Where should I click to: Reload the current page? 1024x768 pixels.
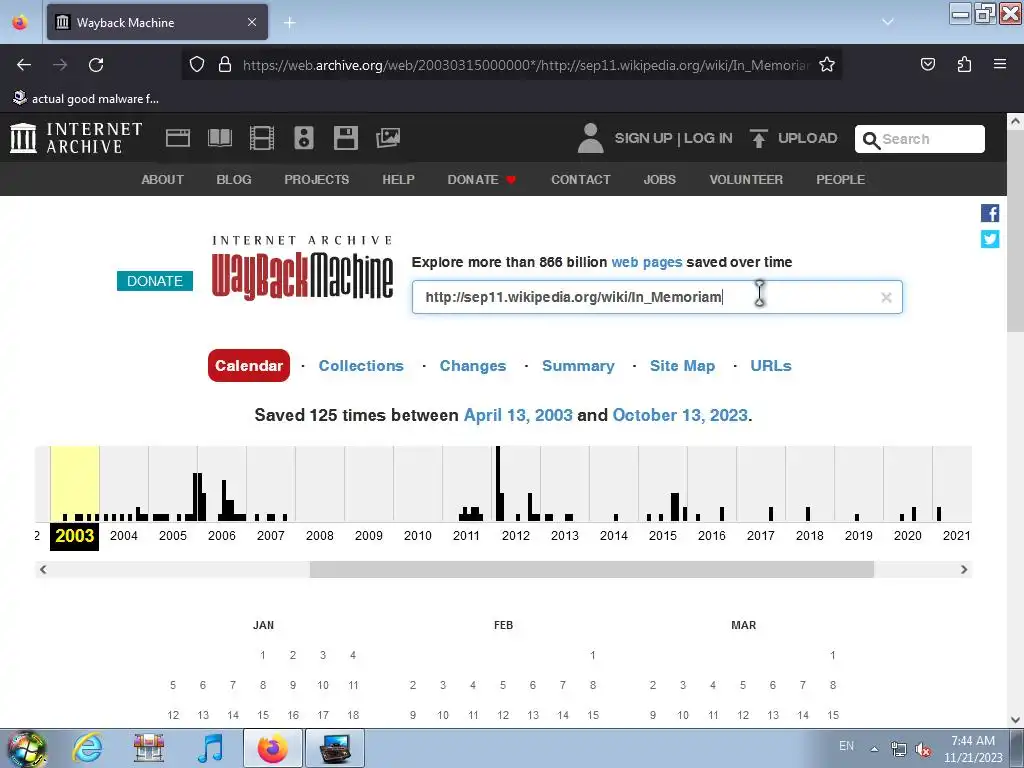(x=96, y=65)
